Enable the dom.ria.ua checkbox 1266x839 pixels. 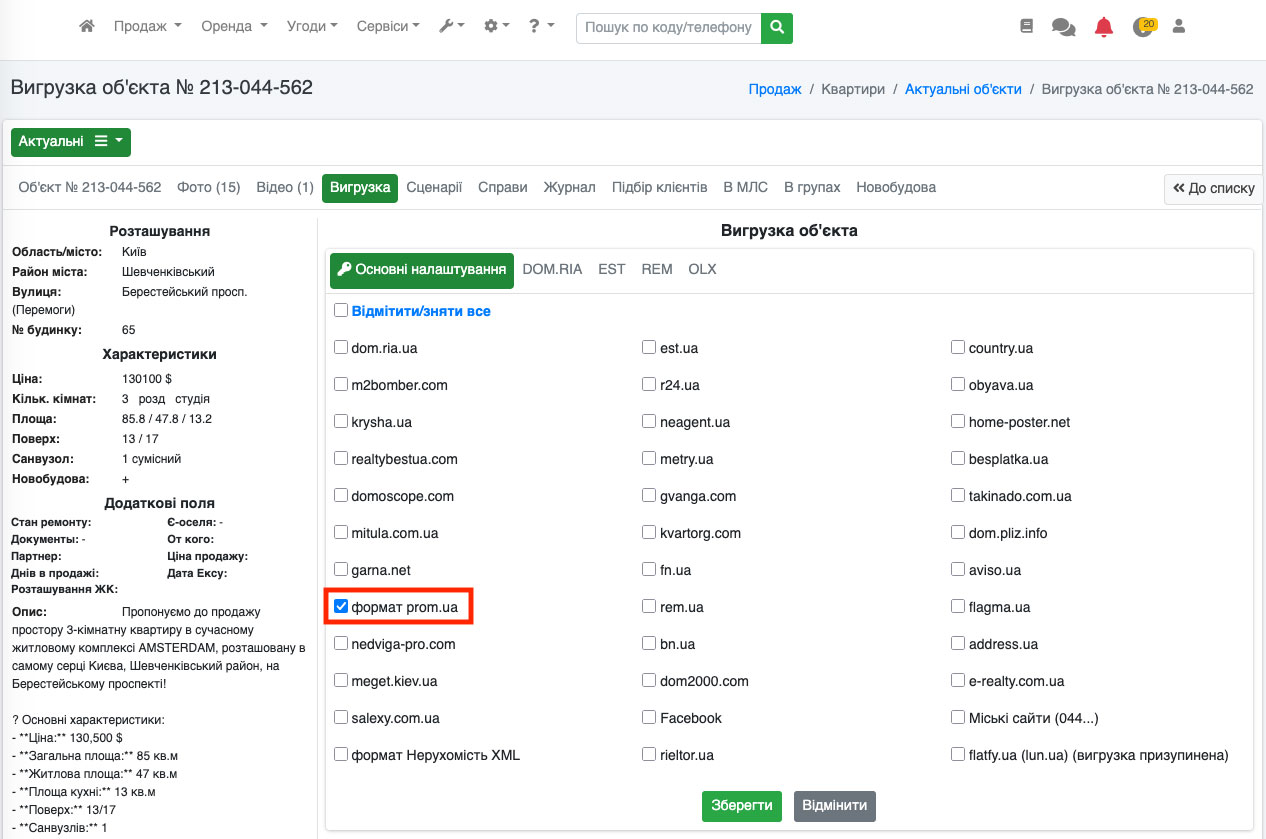tap(341, 348)
